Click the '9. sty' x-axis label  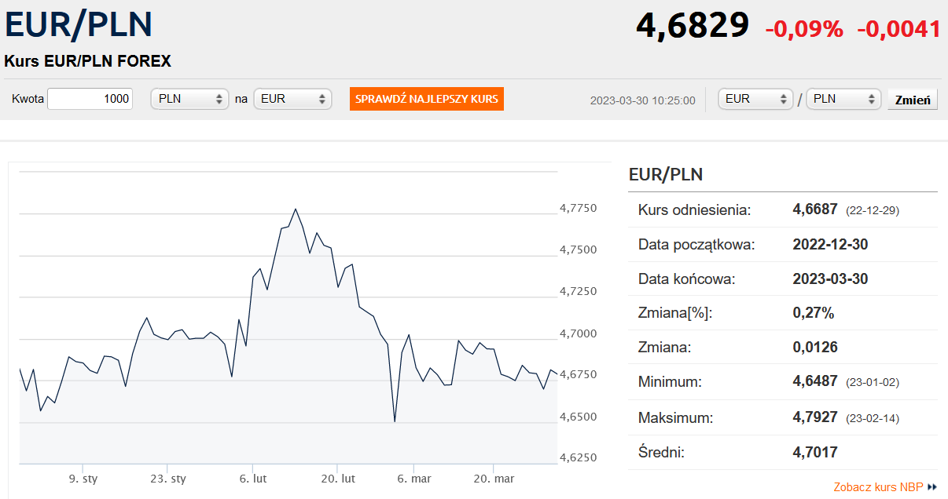83,479
